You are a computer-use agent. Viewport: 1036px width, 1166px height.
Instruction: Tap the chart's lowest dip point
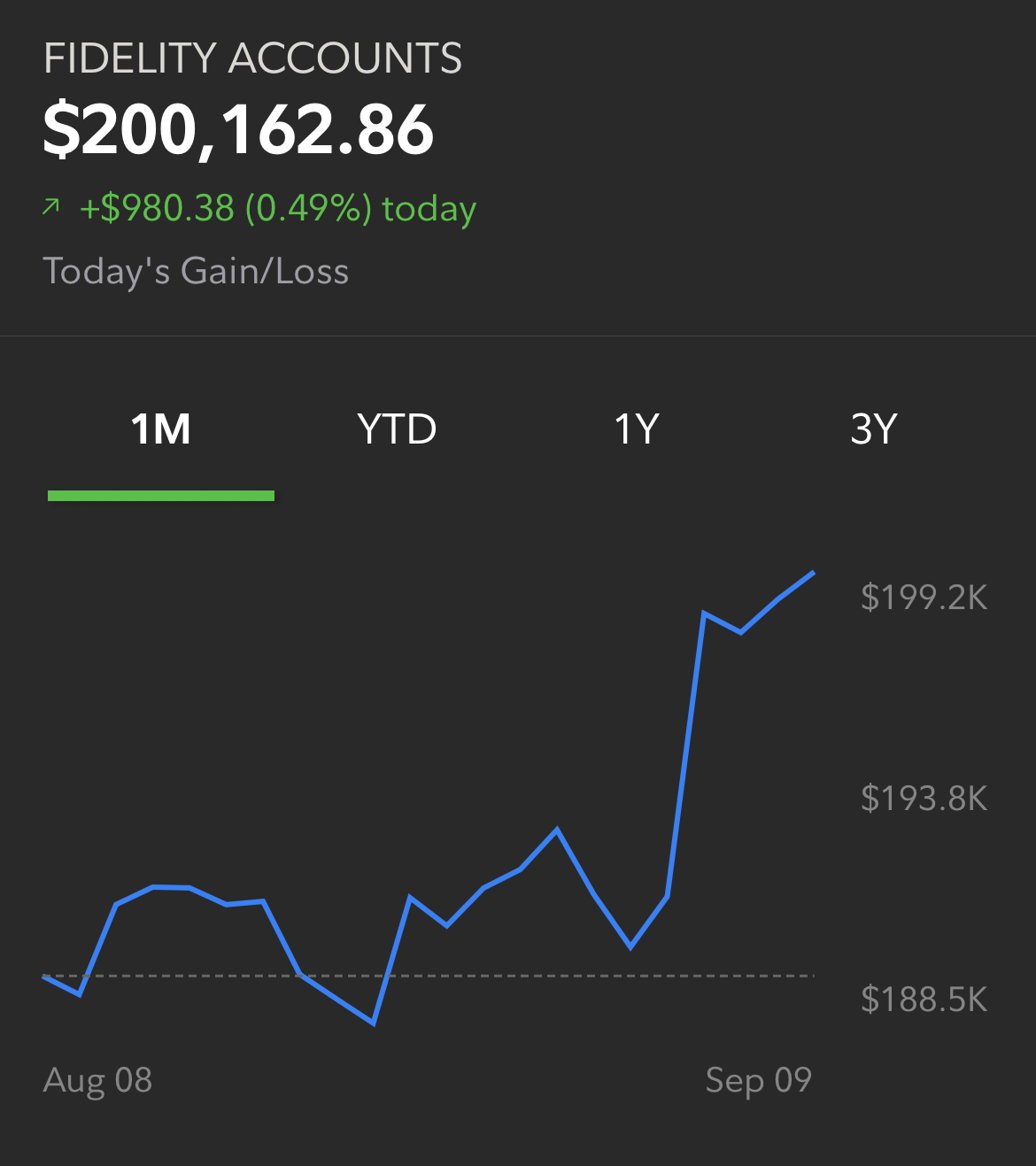[374, 1023]
